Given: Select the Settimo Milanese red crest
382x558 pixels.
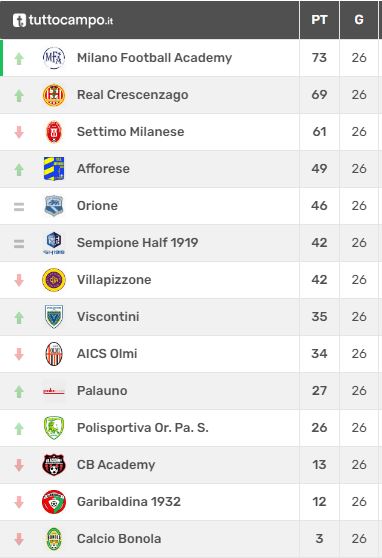Looking at the screenshot, I should click(x=54, y=132).
